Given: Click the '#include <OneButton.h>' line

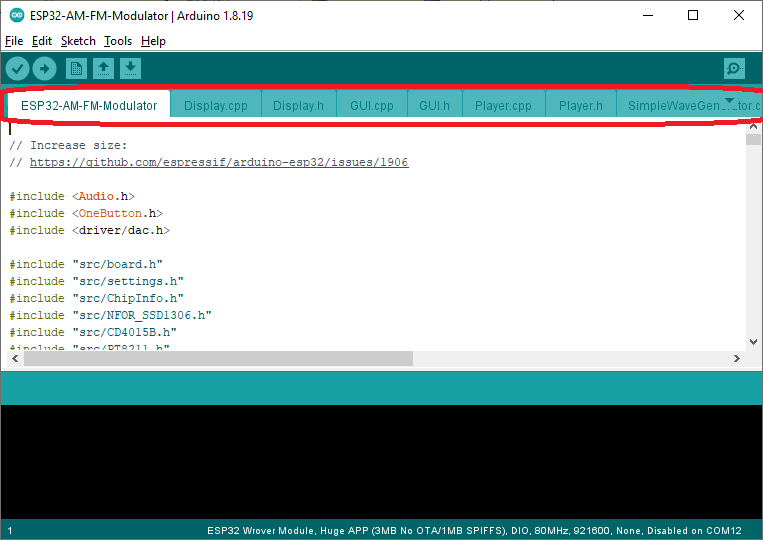Looking at the screenshot, I should (x=86, y=213).
